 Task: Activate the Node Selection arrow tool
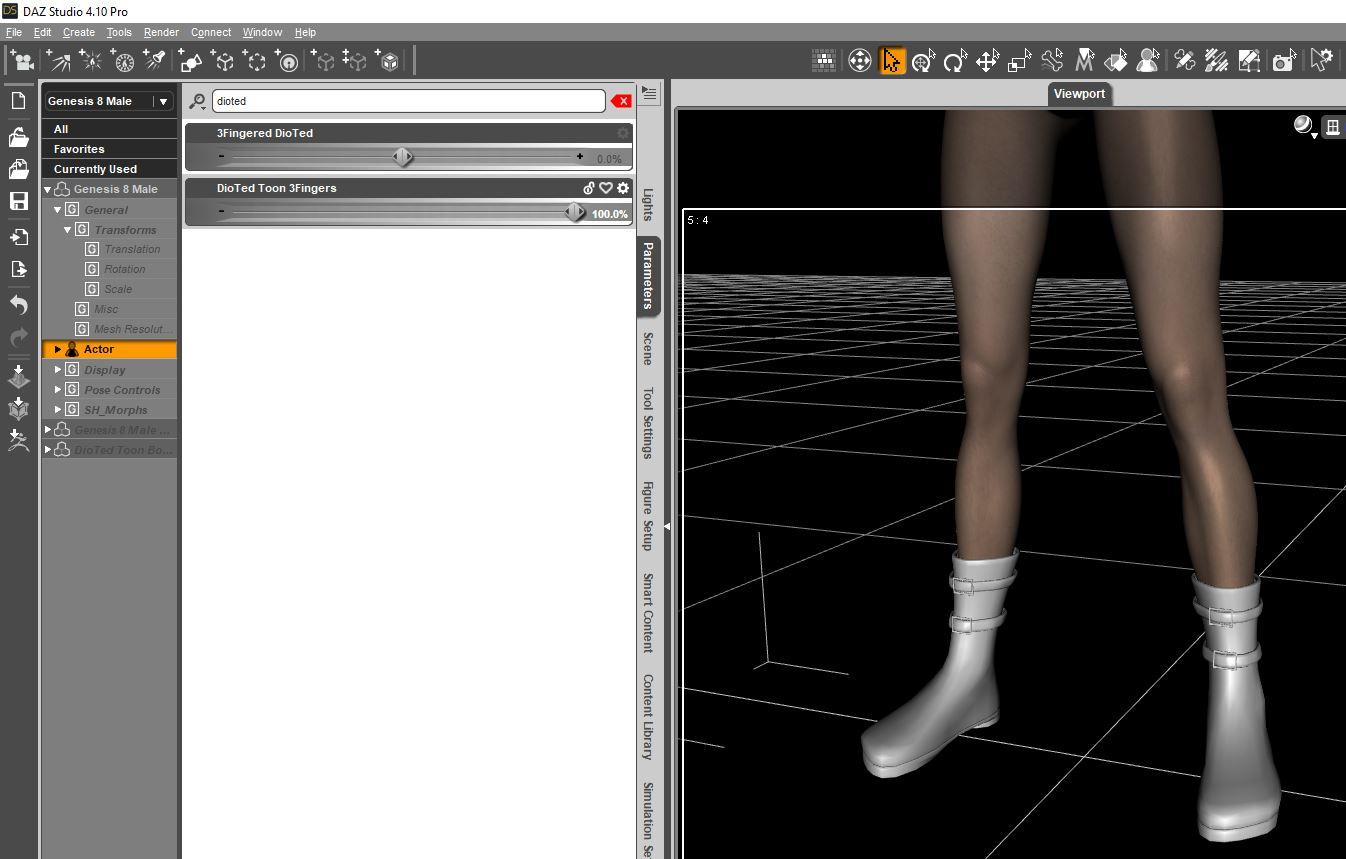tap(891, 61)
